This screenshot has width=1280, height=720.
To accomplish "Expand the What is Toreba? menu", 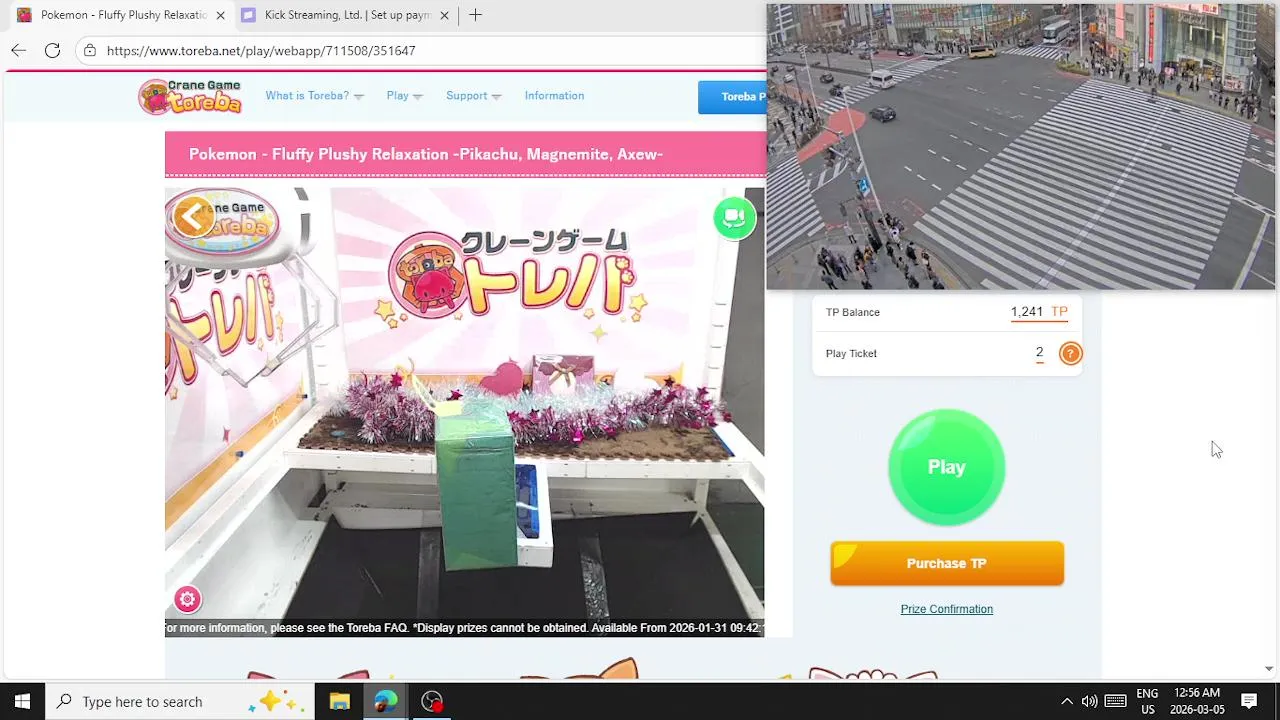I will (x=314, y=96).
